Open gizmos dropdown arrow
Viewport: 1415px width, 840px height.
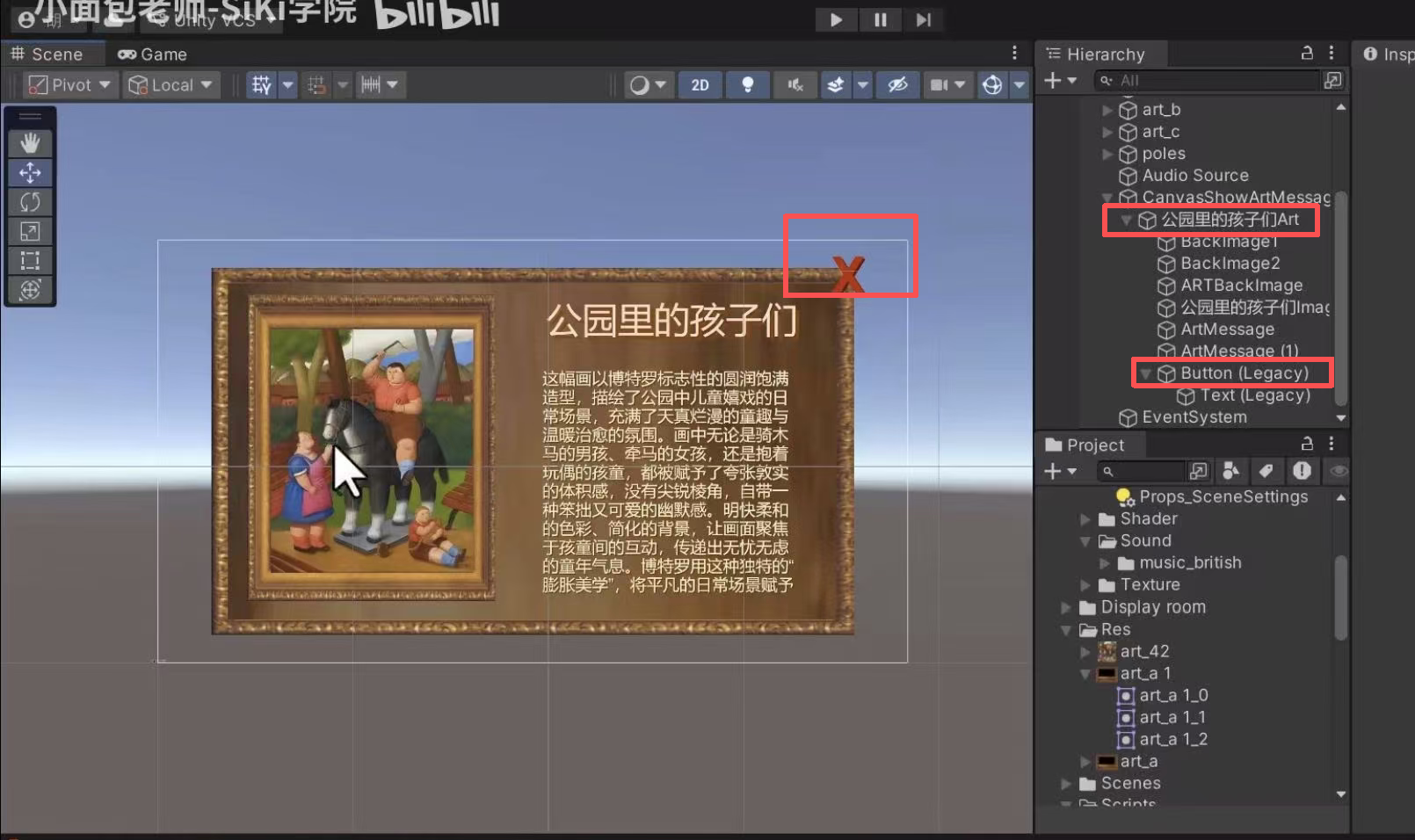click(x=1019, y=84)
